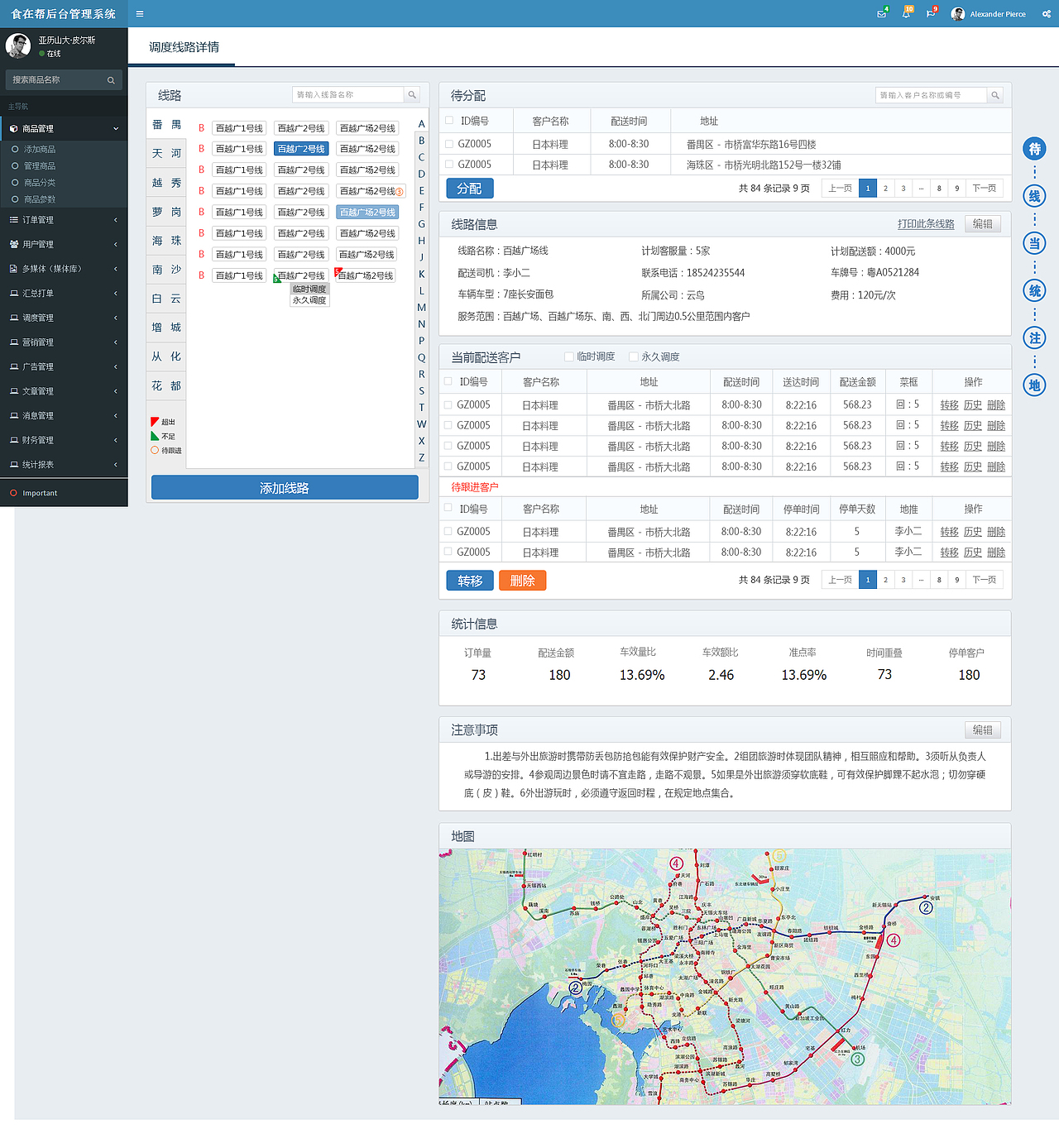Click the metro map image
Screen dimensions: 1059x1148
pos(725,977)
